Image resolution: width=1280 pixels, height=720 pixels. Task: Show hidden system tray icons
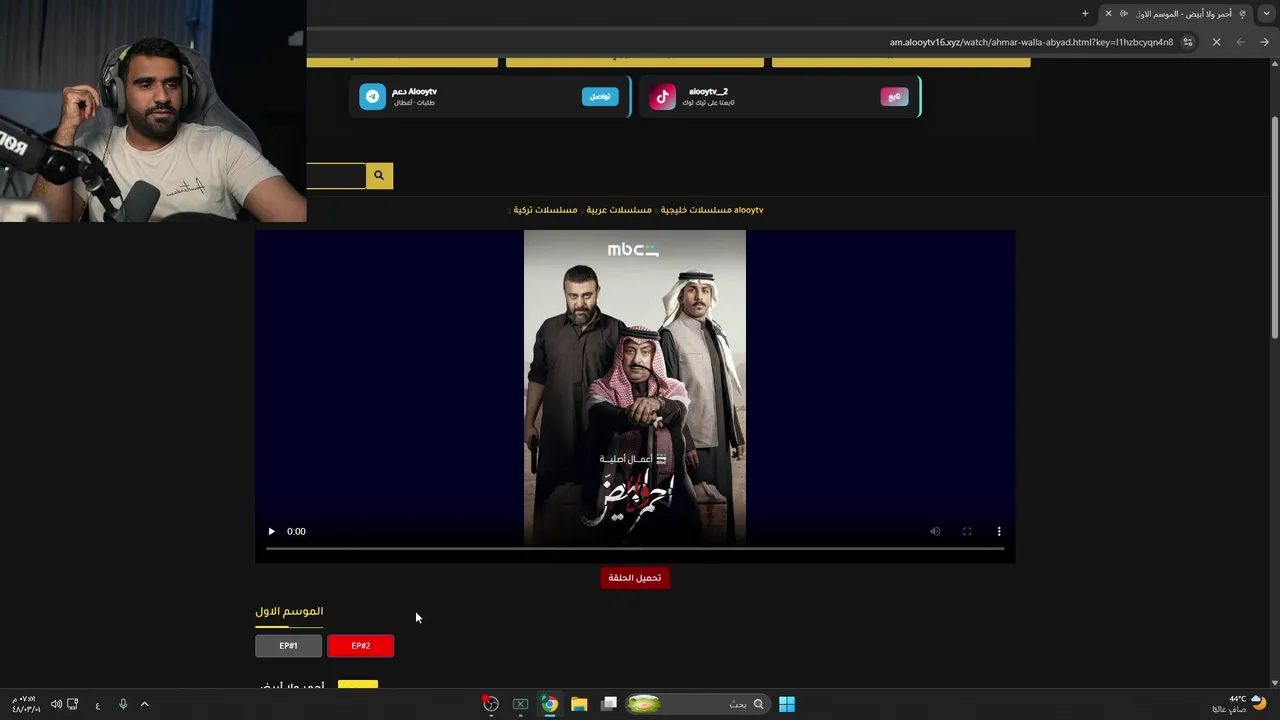pos(144,704)
